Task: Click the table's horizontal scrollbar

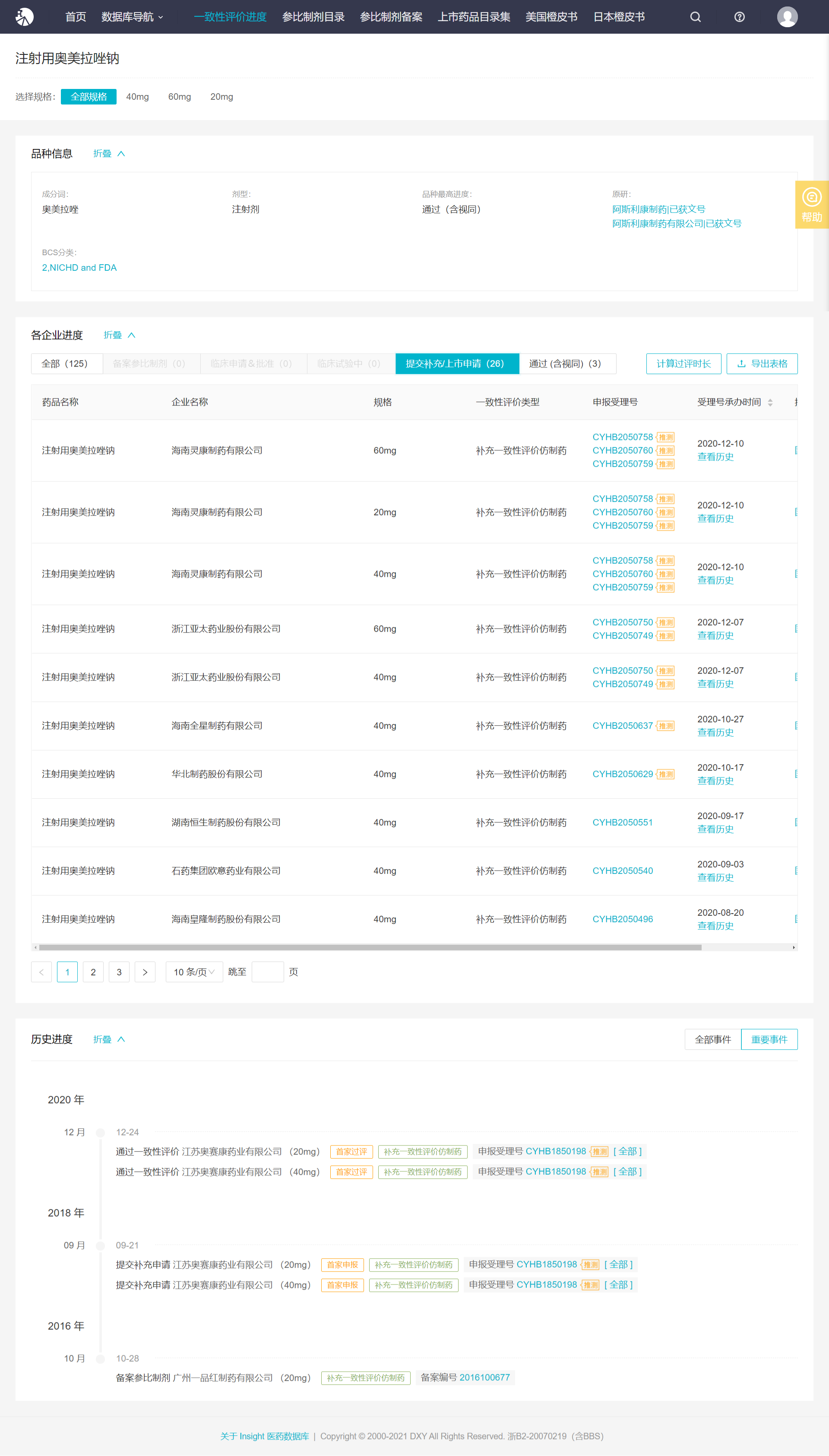Action: pos(370,947)
